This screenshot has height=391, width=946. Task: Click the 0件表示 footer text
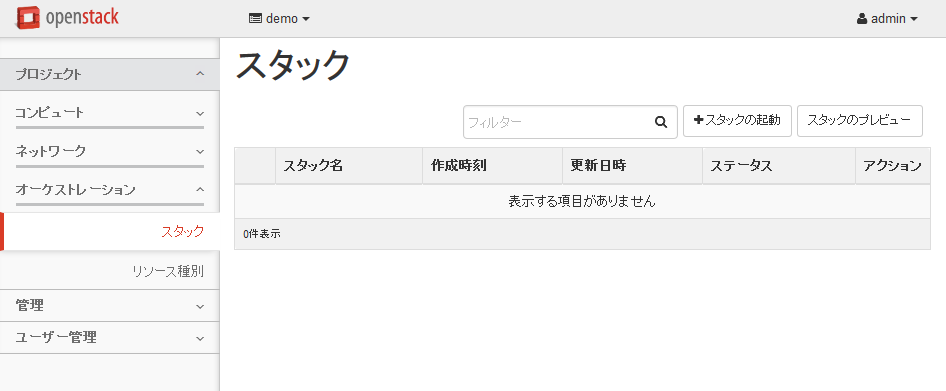coord(262,234)
